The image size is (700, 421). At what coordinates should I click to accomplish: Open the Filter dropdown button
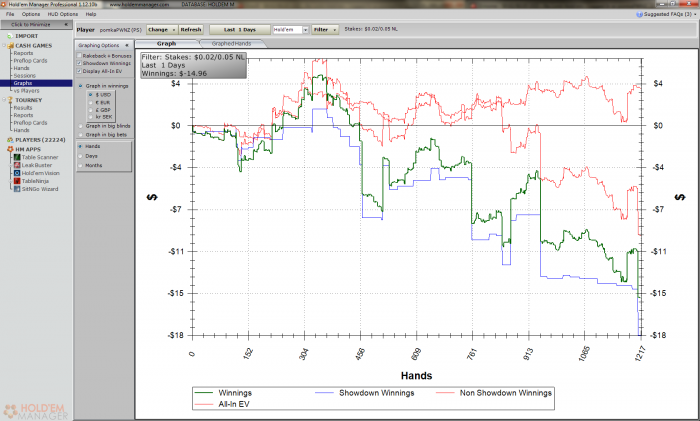tap(325, 29)
